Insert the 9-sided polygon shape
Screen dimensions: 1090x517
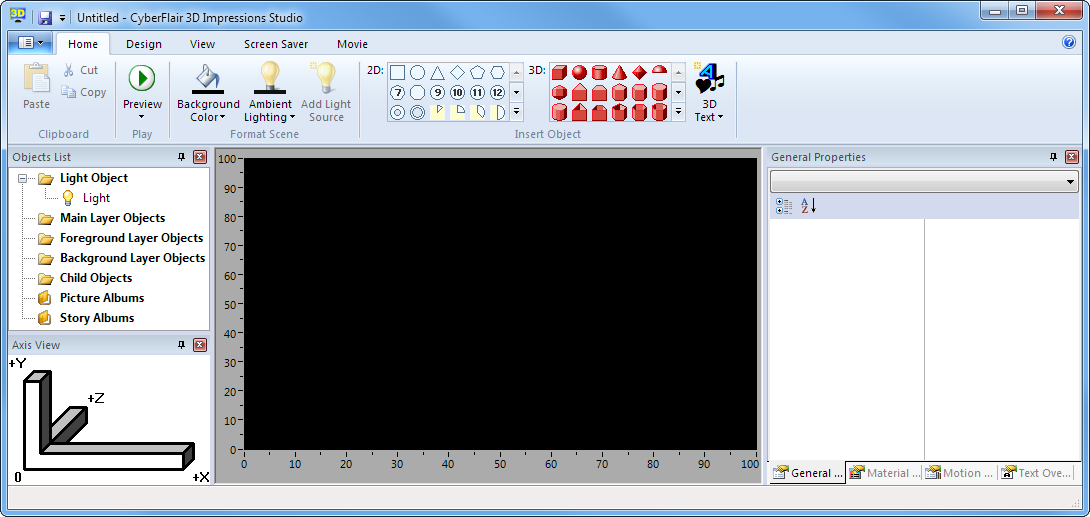437,92
